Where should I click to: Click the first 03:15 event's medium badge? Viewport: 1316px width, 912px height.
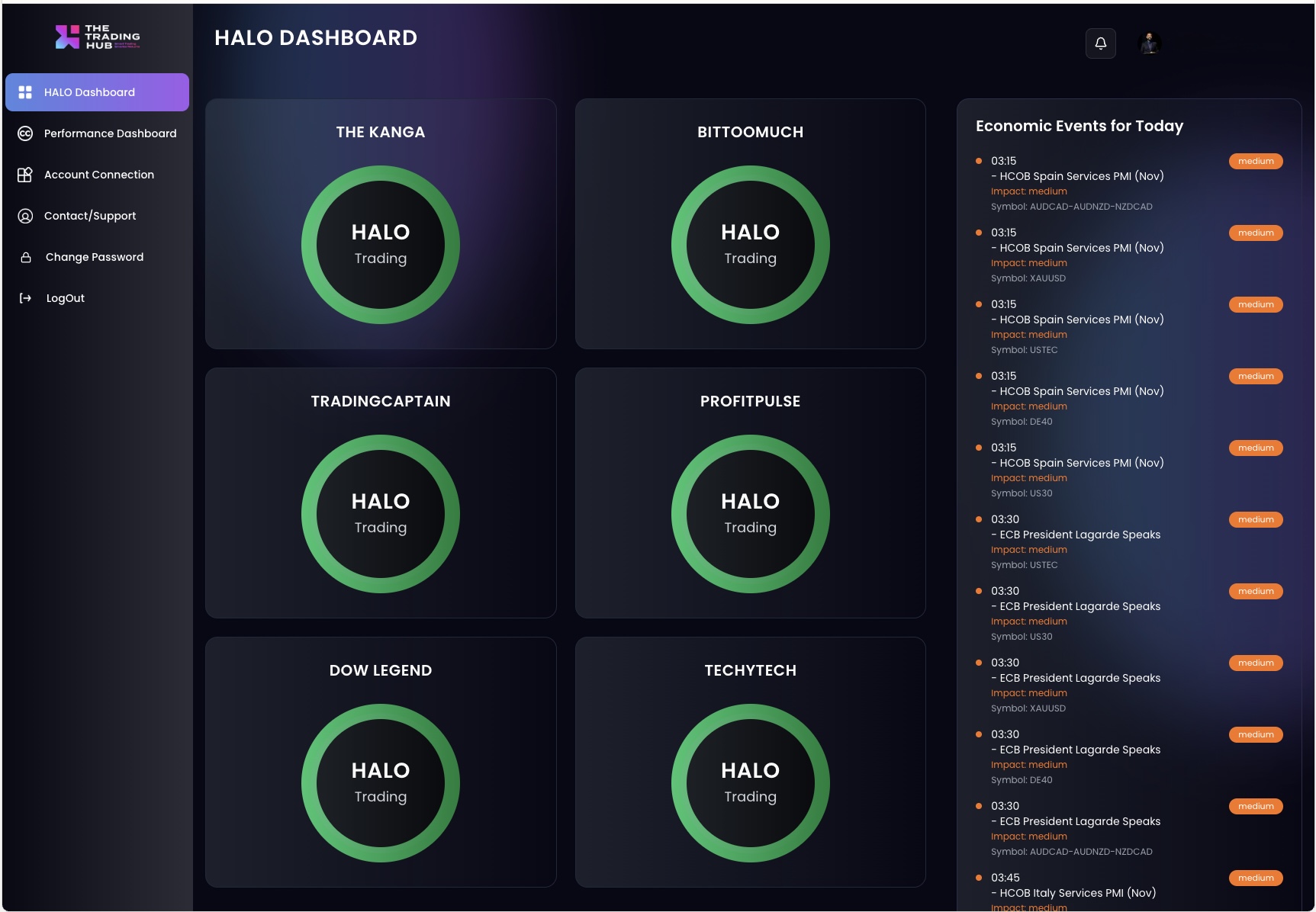click(x=1255, y=161)
